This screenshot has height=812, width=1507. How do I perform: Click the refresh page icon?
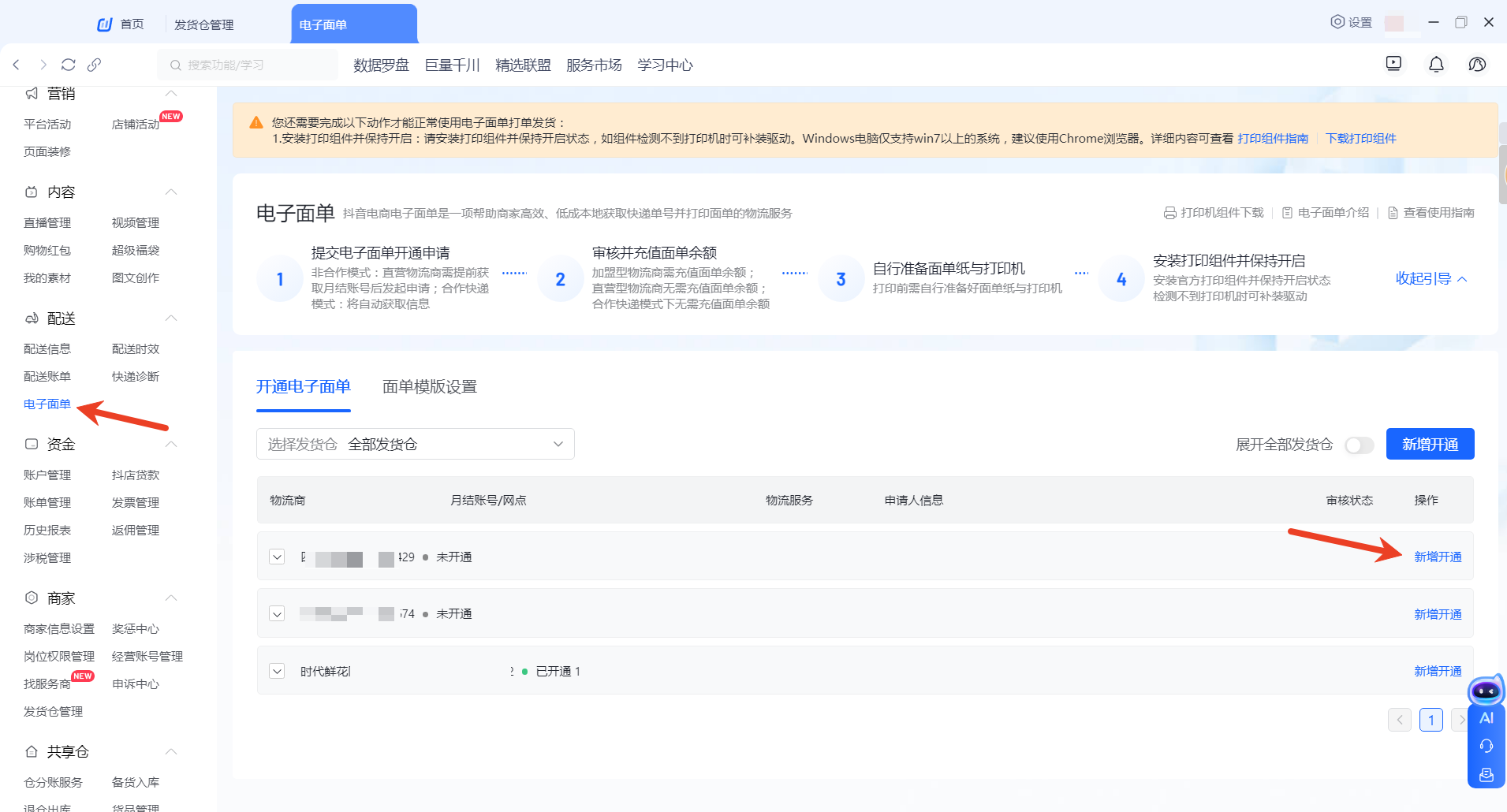pyautogui.click(x=69, y=65)
